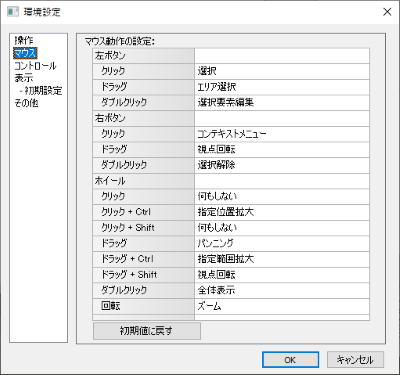Select 視点回転 value in ドラッグ + Shift row
This screenshot has width=400, height=375.
[x=282, y=275]
